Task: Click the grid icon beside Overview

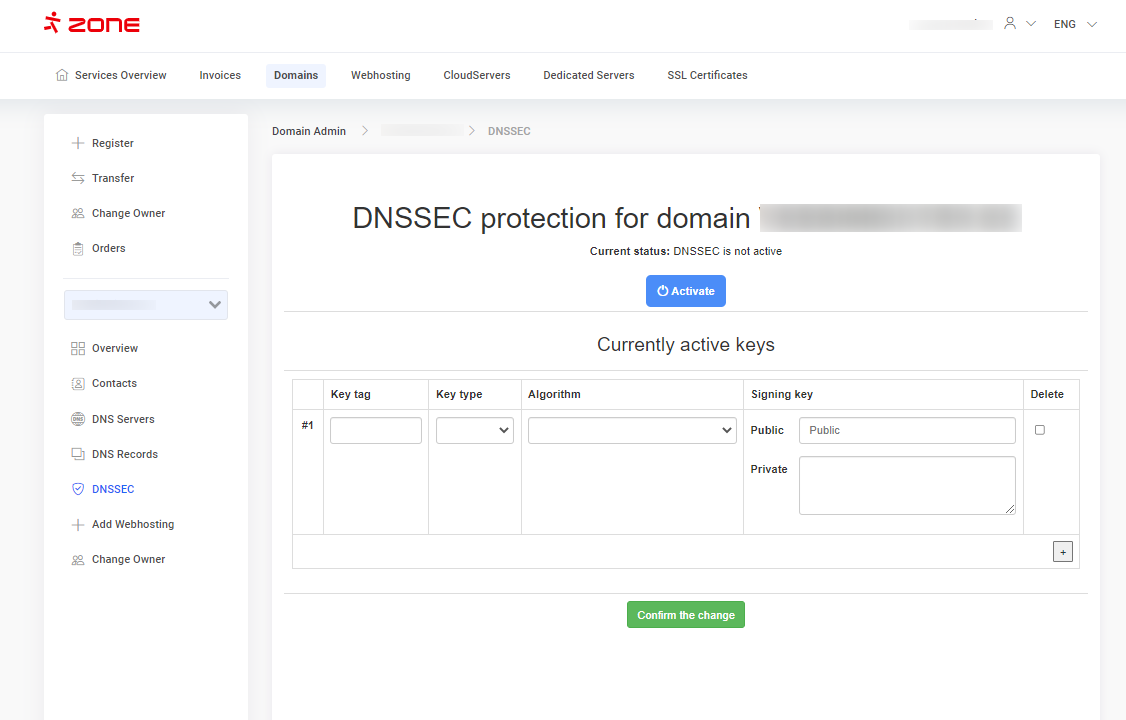Action: coord(78,348)
